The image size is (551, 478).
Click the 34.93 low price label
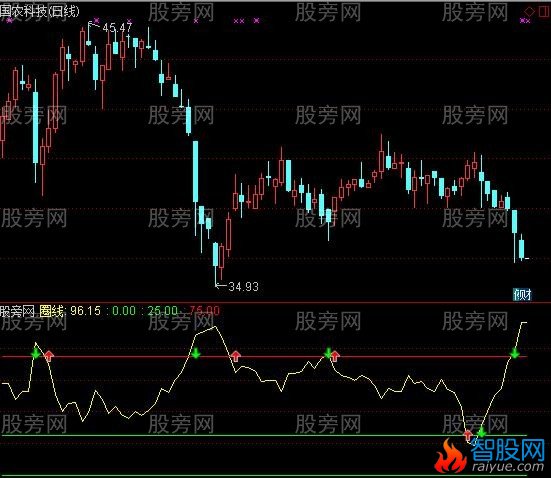click(x=244, y=286)
